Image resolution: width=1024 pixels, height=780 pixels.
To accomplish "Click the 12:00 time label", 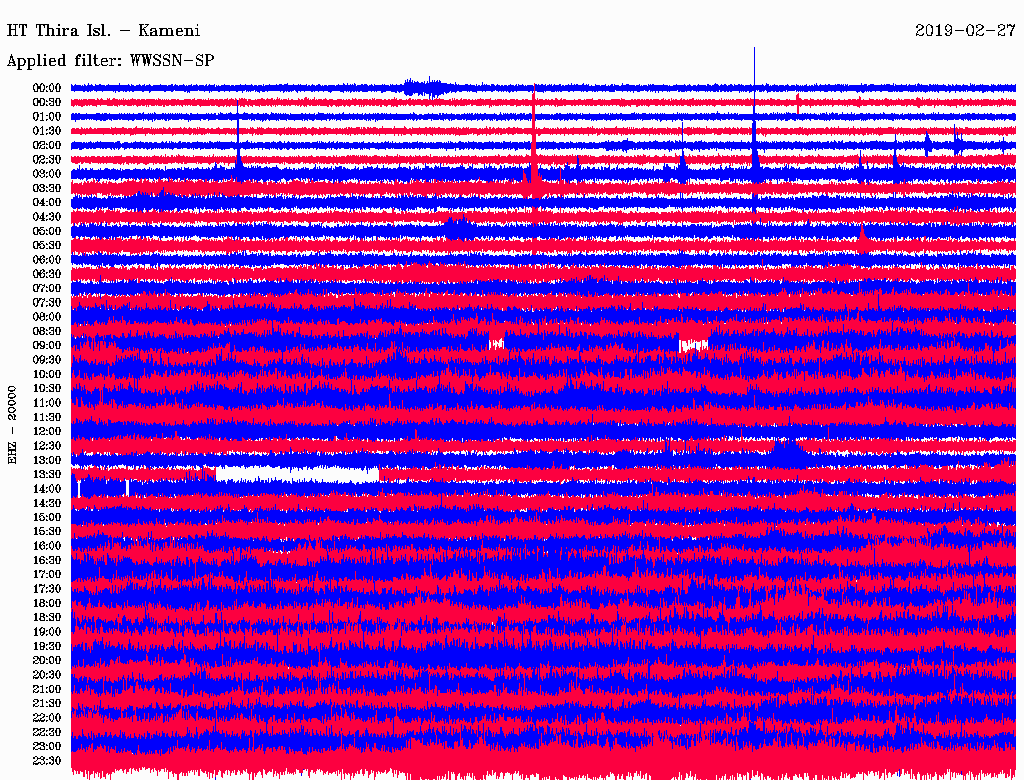I will tap(47, 431).
